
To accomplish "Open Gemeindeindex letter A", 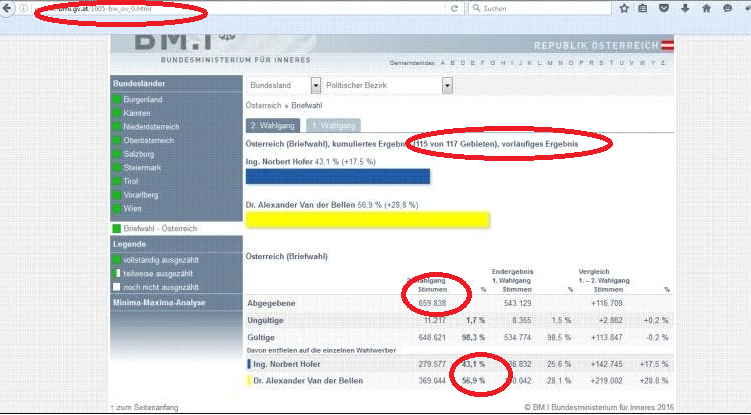I will click(443, 63).
